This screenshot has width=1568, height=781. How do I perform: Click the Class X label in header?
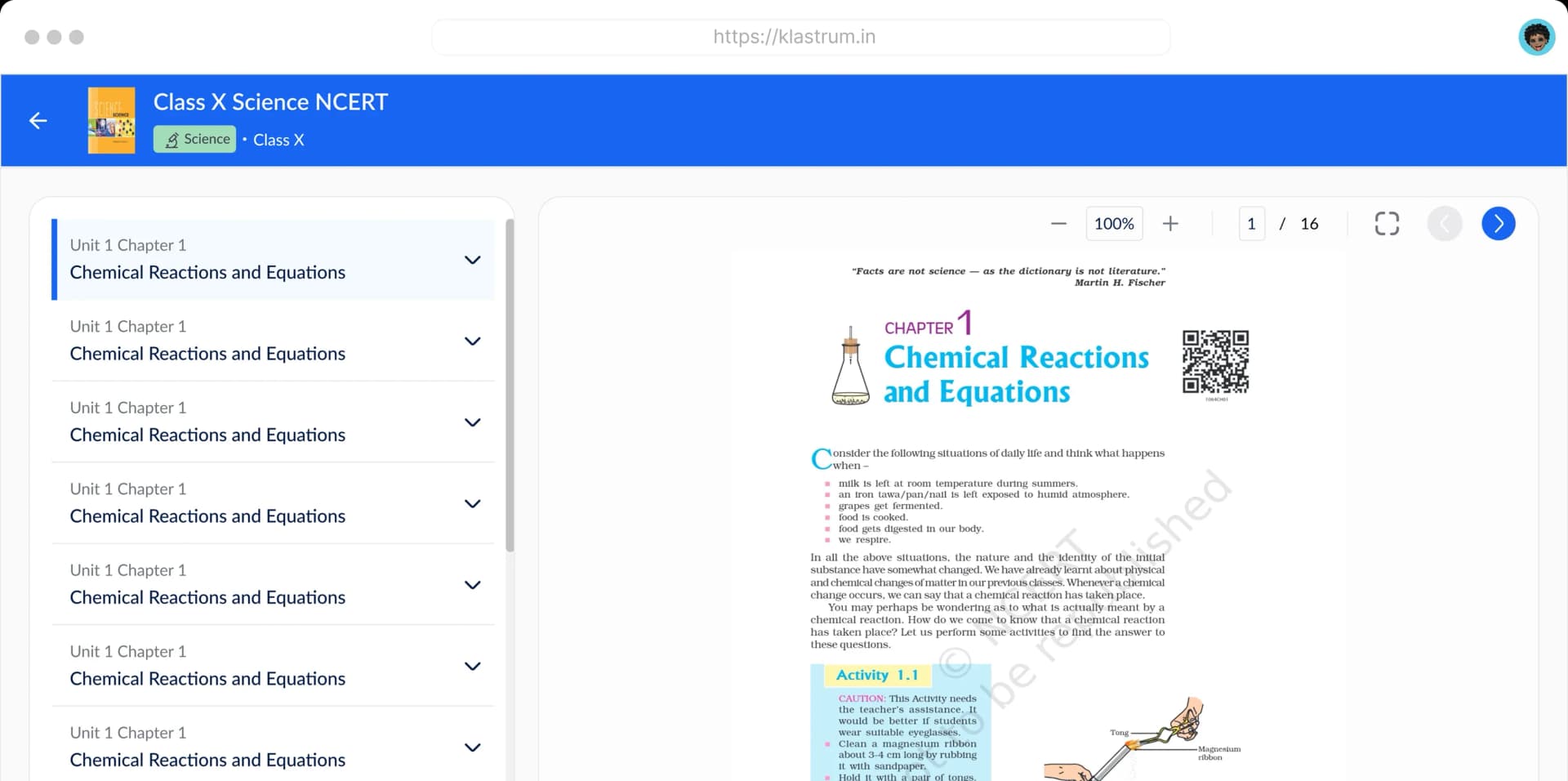tap(278, 140)
